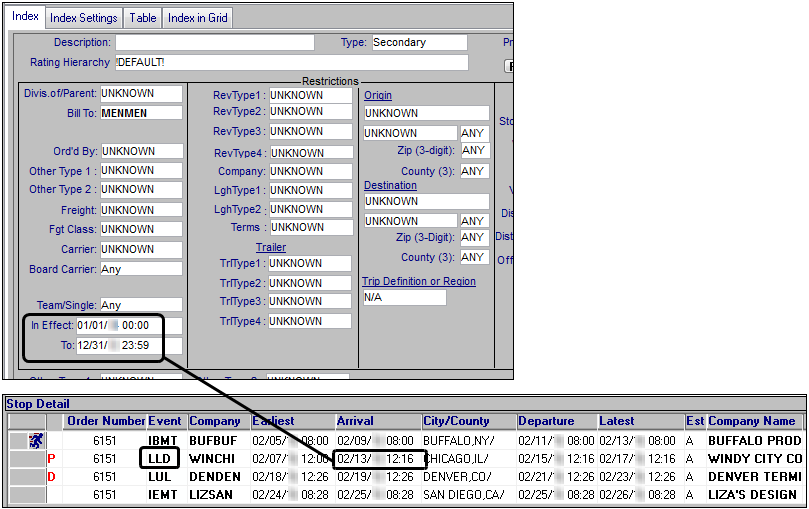Select the Index in Grid tab
Image resolution: width=809 pixels, height=509 pixels.
click(x=198, y=18)
